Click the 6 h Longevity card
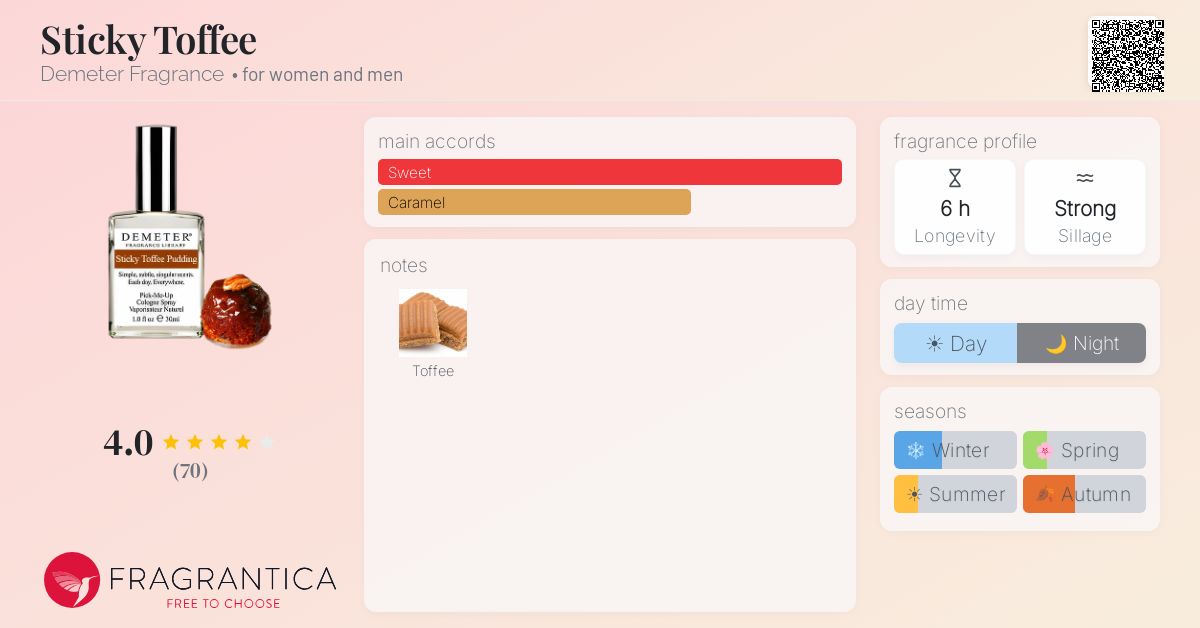1200x628 pixels. 955,207
